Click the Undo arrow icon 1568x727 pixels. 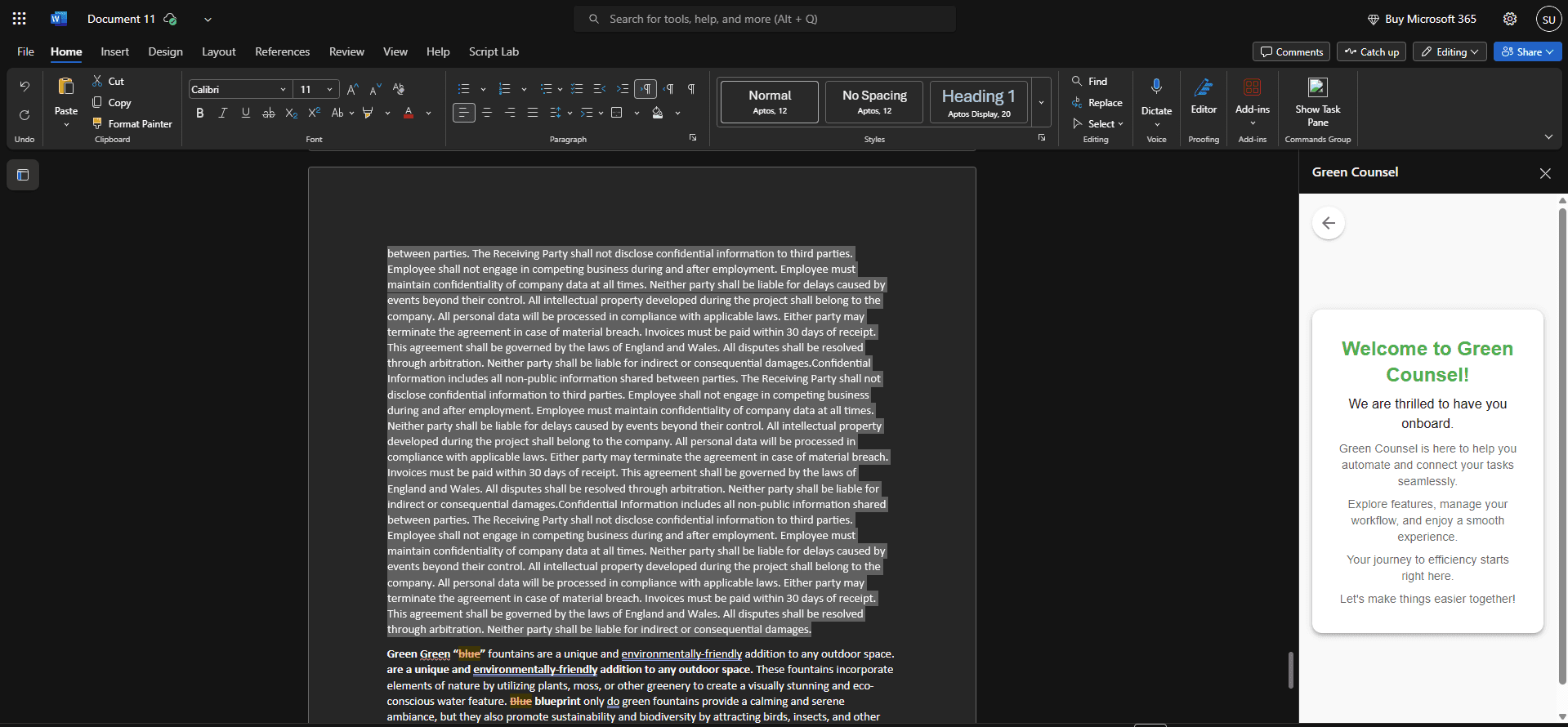pos(25,87)
